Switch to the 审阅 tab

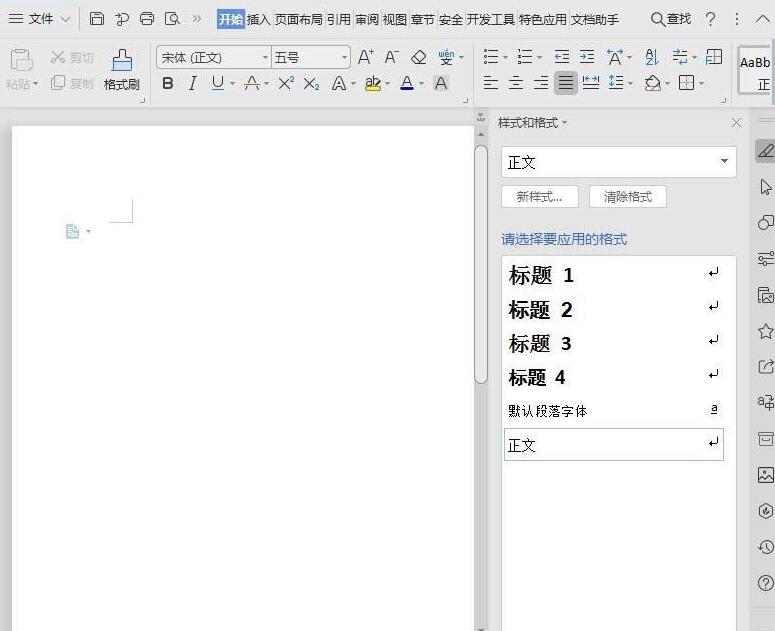367,19
